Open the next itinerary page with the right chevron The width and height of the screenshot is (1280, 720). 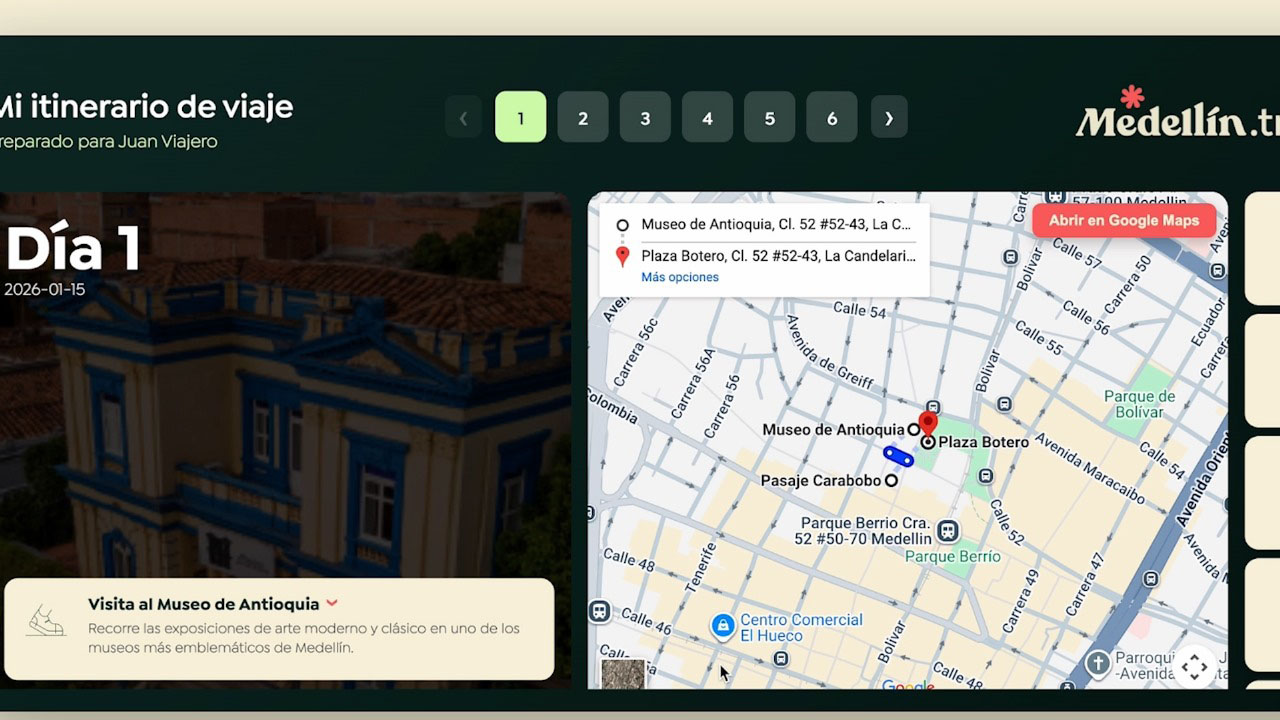(889, 117)
